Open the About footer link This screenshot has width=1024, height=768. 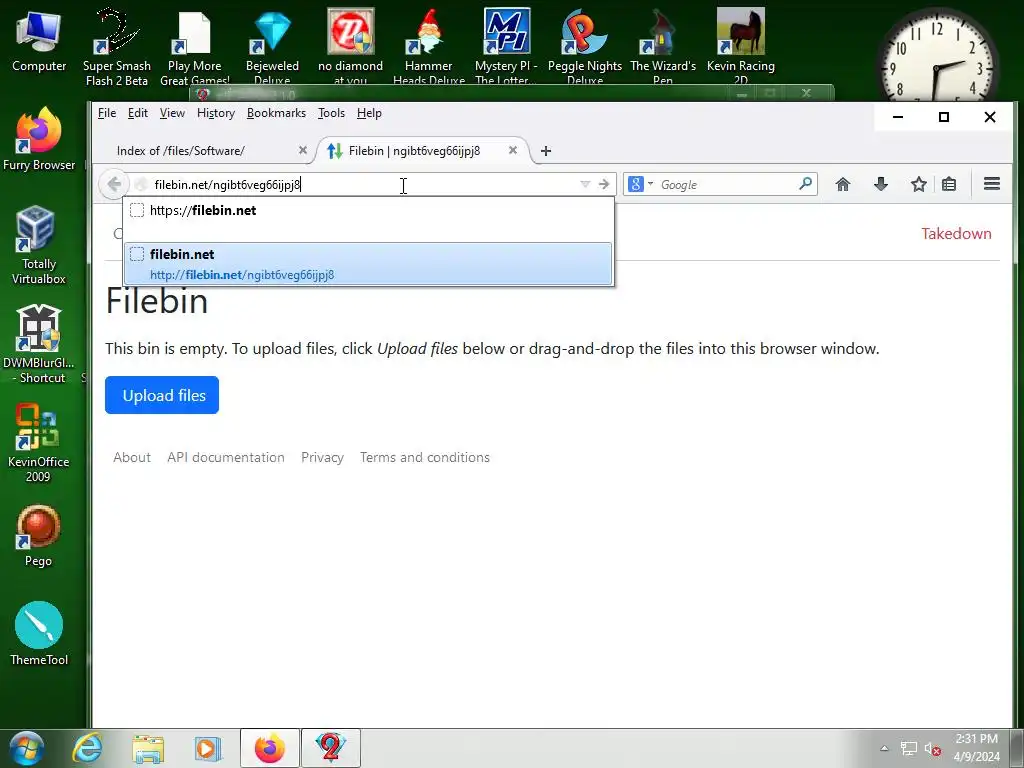point(132,457)
